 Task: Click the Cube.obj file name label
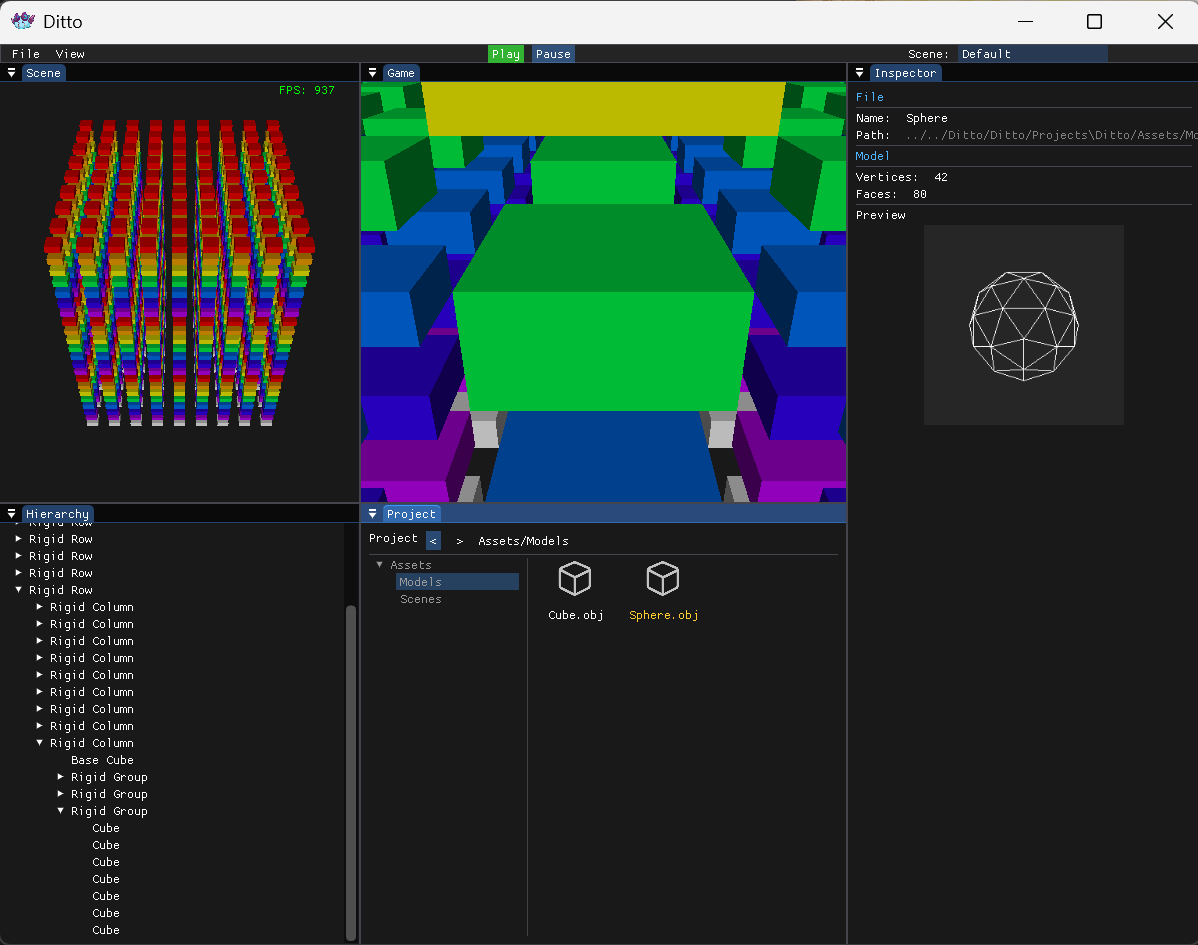tap(575, 615)
